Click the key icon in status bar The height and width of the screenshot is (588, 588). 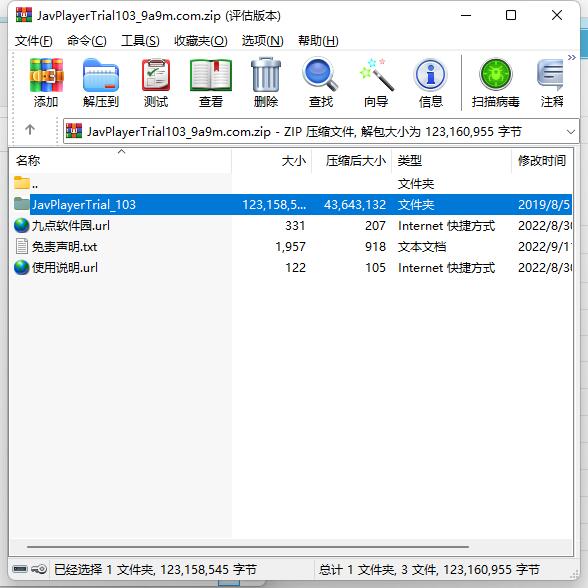[x=39, y=569]
